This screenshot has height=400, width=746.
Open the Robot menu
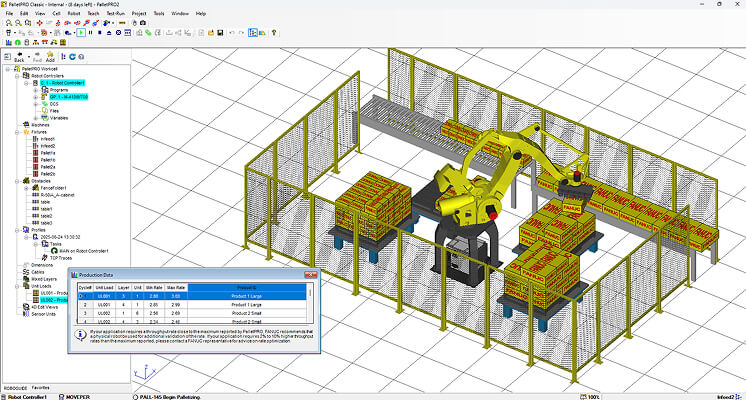(74, 13)
